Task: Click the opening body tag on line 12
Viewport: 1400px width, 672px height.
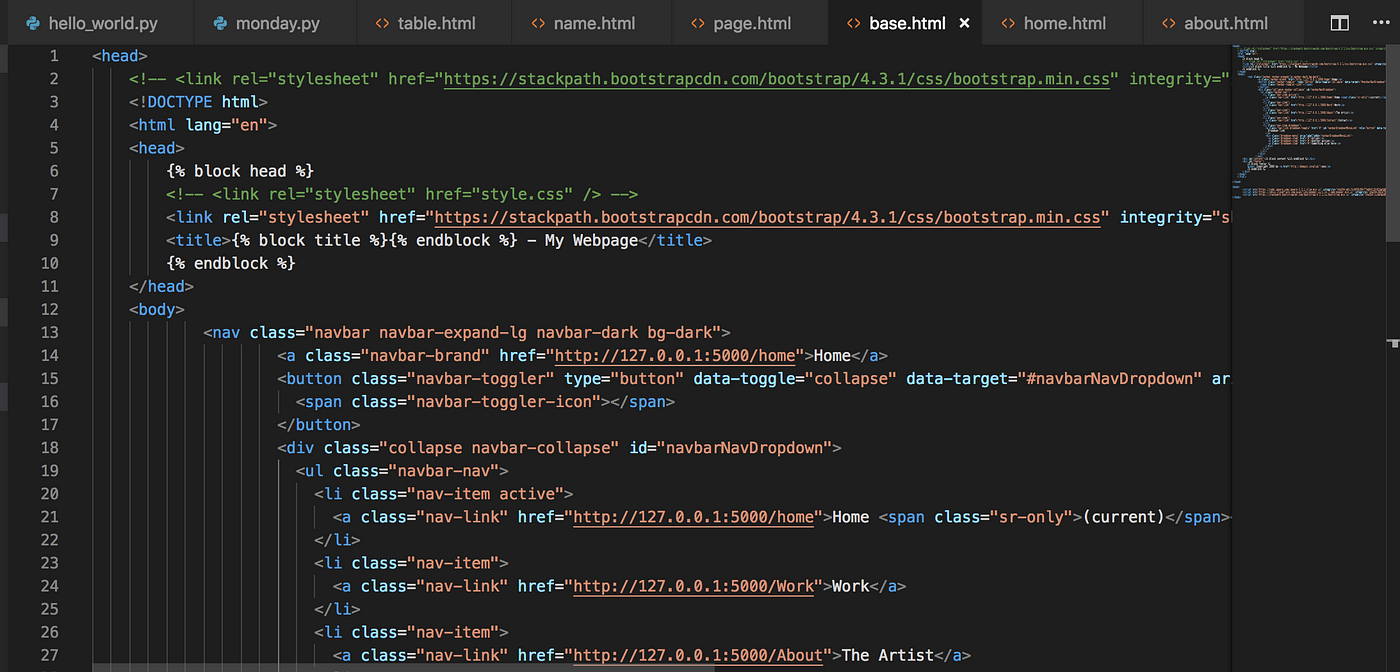Action: pyautogui.click(x=157, y=309)
